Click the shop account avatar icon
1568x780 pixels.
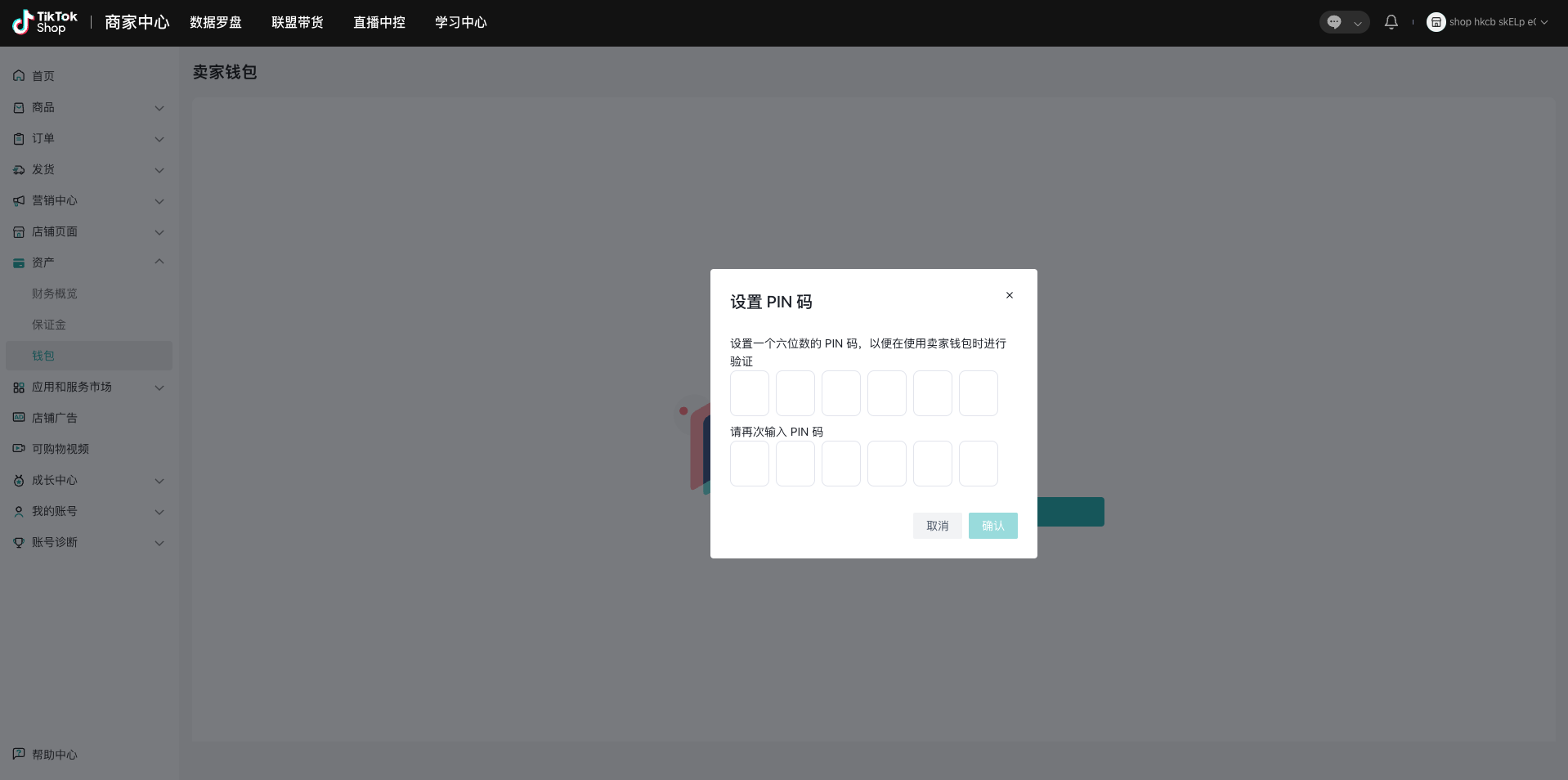coord(1436,22)
